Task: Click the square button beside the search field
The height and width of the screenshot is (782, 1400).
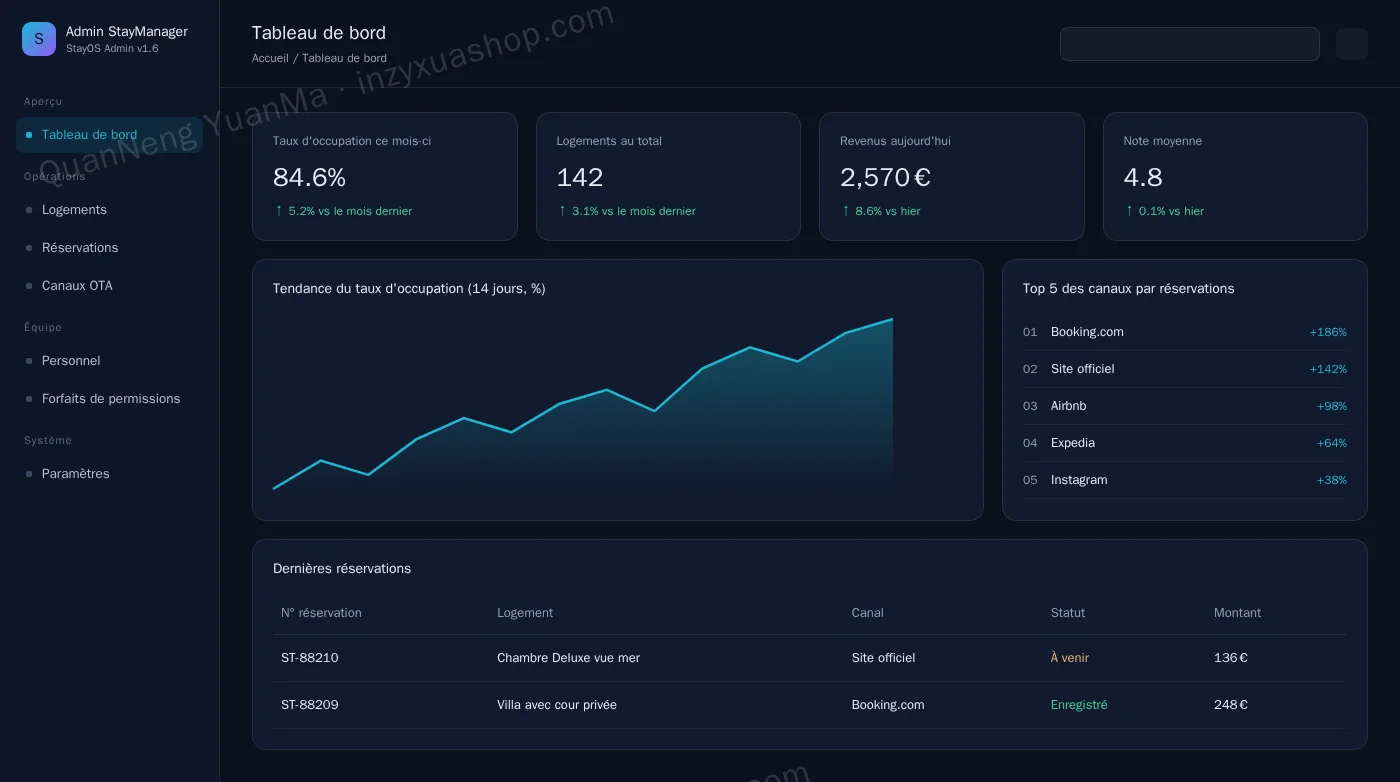Action: click(x=1352, y=44)
